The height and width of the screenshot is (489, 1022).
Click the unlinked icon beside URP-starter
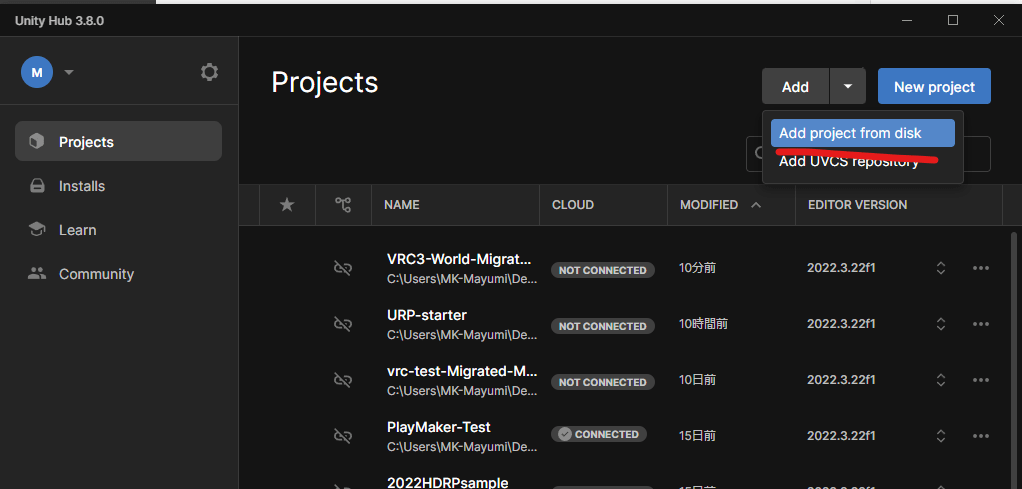click(343, 324)
